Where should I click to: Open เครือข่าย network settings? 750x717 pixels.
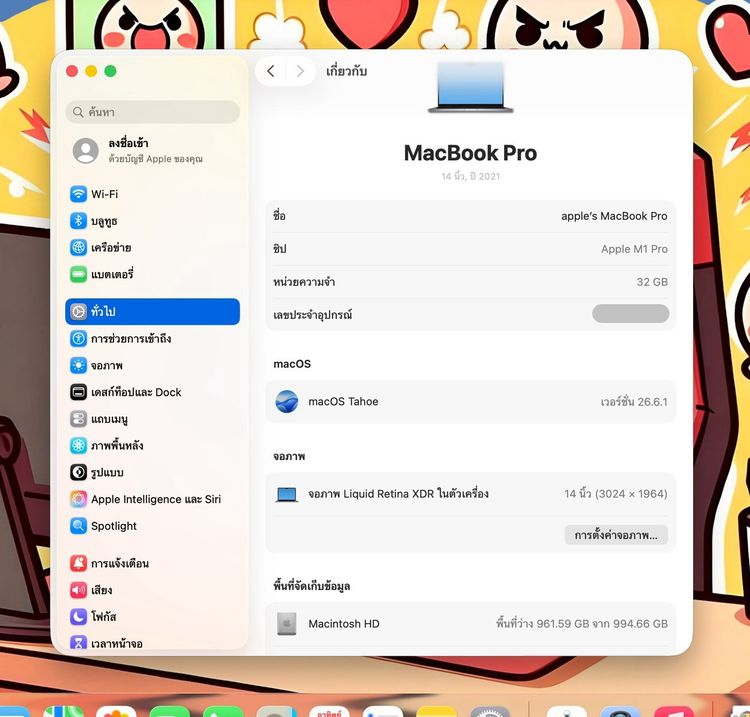(152, 248)
